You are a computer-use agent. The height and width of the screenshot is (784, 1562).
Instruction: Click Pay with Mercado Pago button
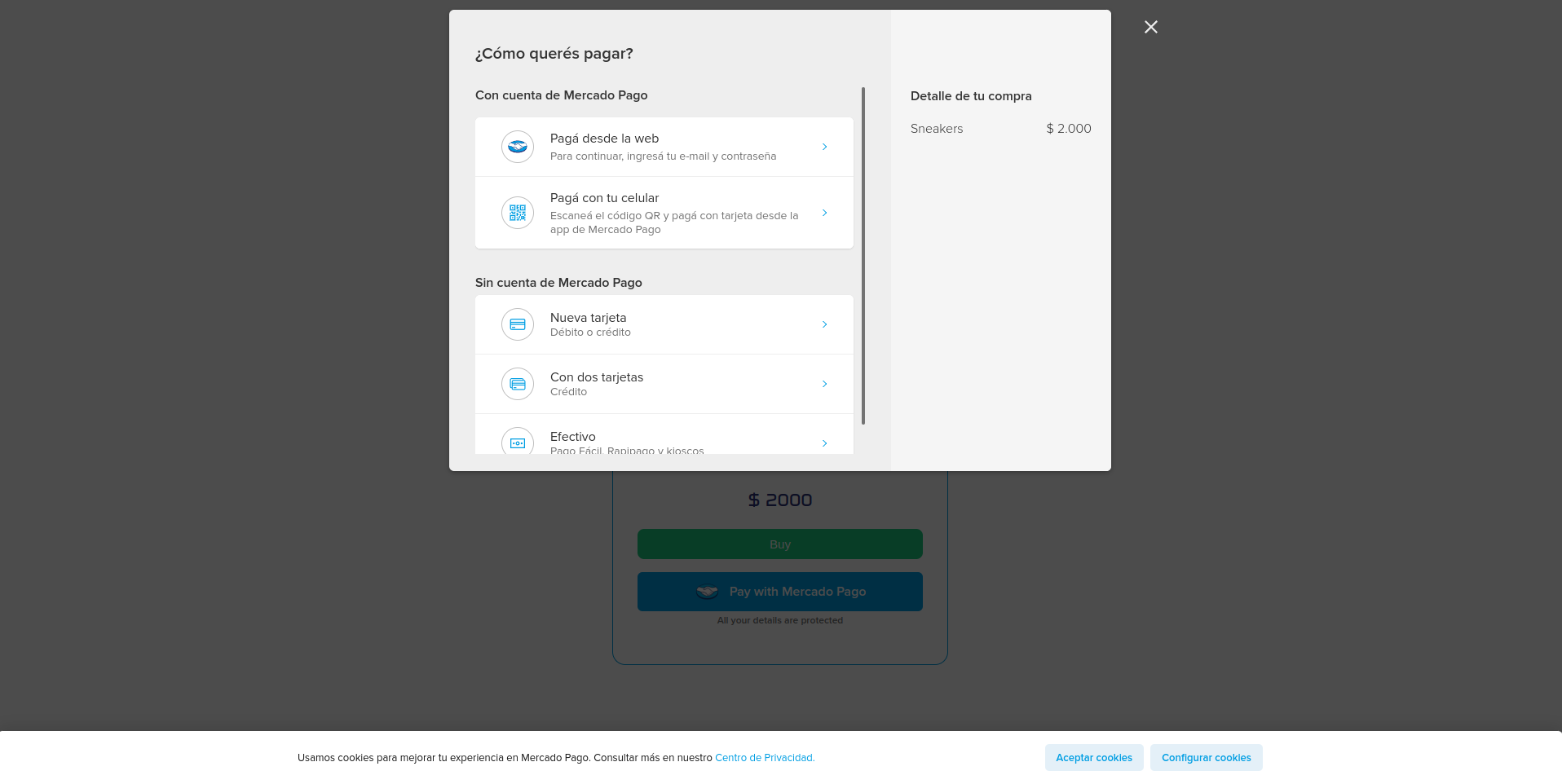coord(780,592)
